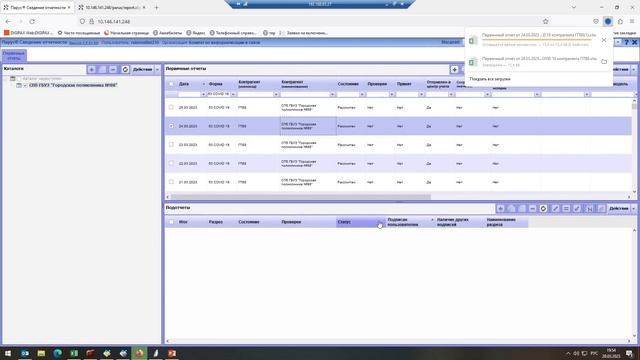Viewport: 640px width, 360px height.
Task: Click the hierarchy icon in Подотчеты toolbar
Action: pyautogui.click(x=589, y=208)
